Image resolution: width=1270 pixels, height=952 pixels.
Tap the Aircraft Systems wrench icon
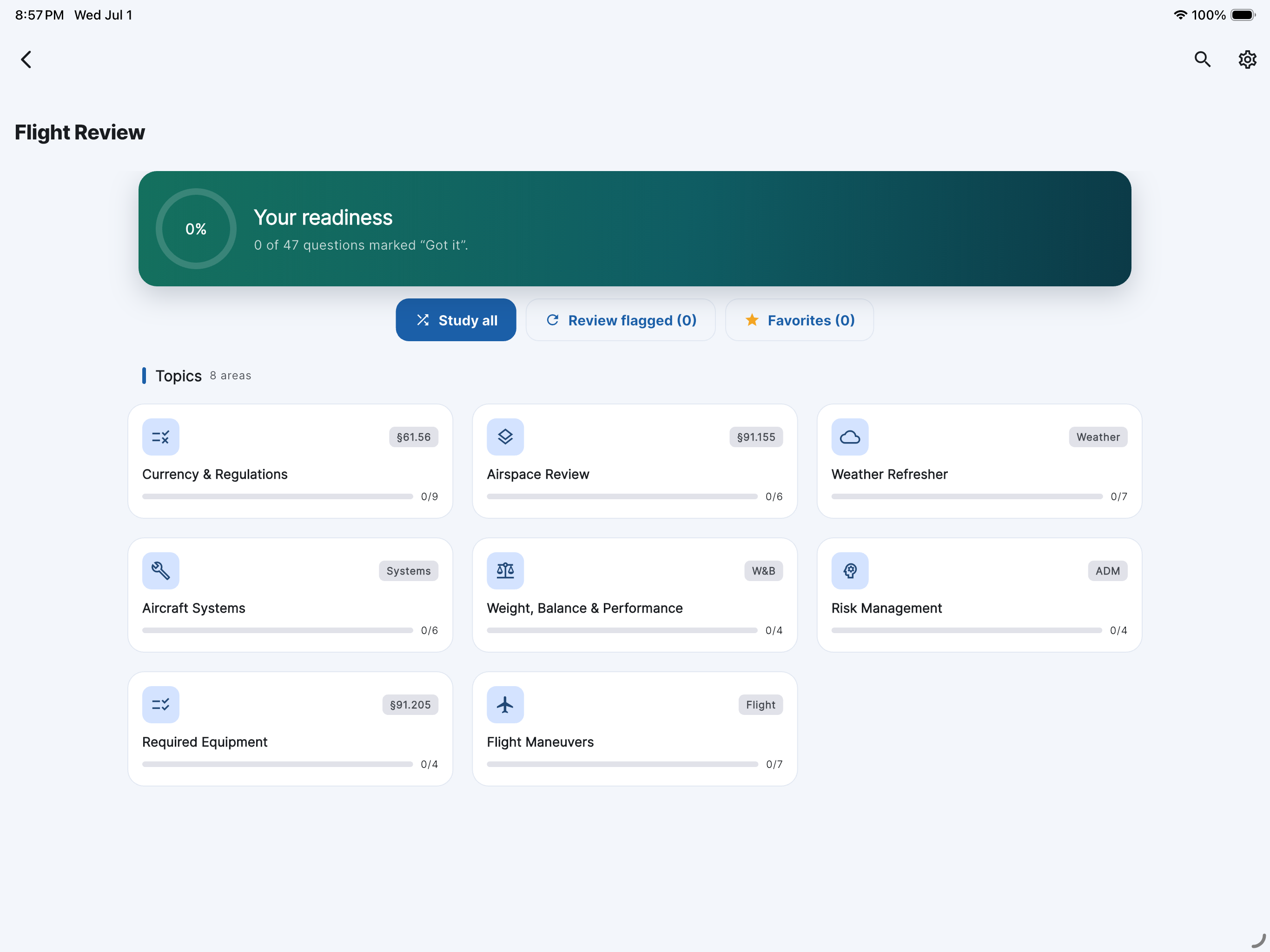[x=161, y=571]
